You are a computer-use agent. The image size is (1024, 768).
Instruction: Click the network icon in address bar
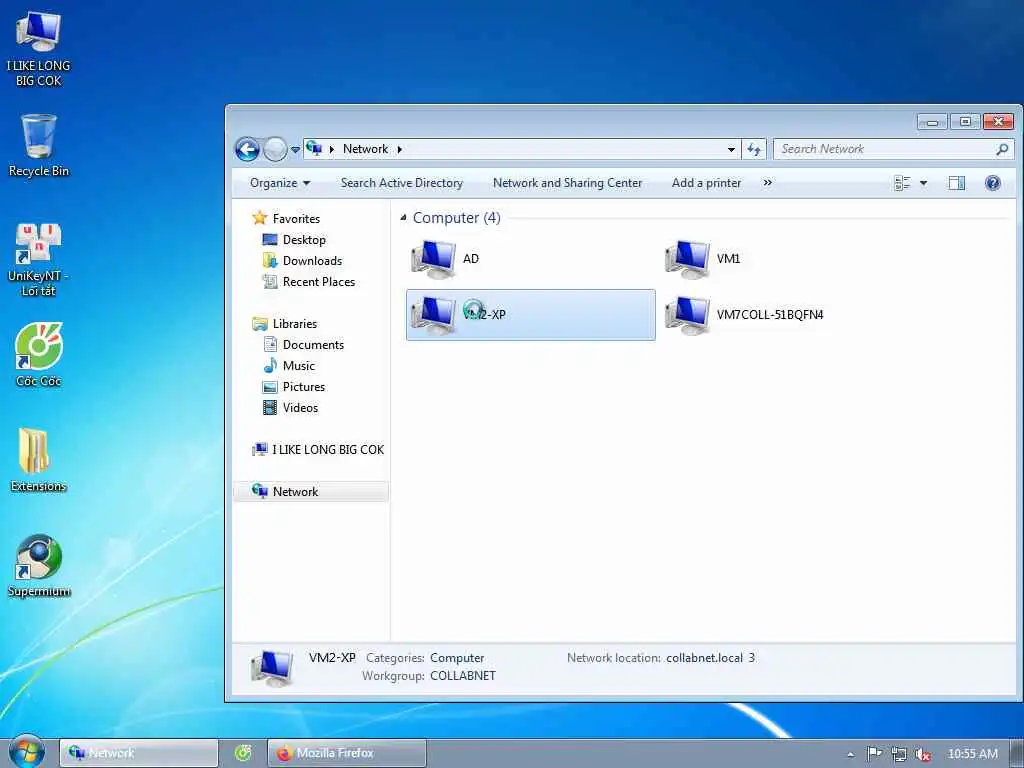coord(314,149)
